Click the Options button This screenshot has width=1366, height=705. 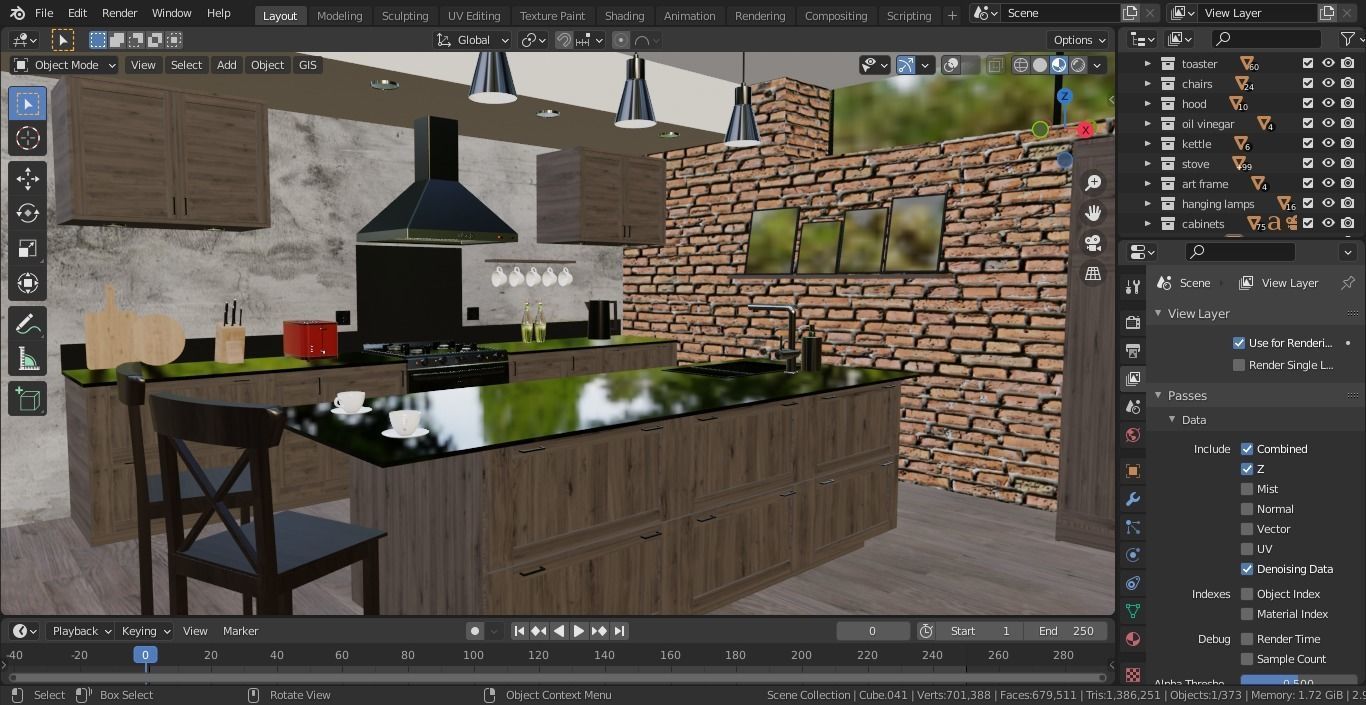(x=1079, y=40)
